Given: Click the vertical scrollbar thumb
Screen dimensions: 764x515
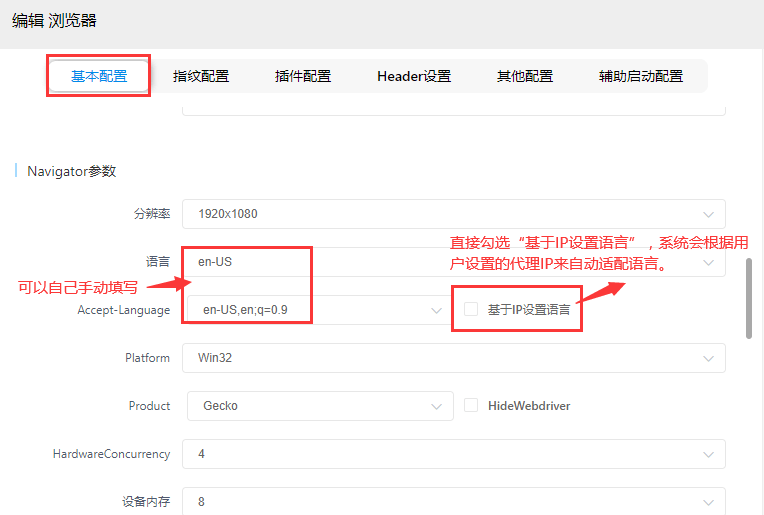Looking at the screenshot, I should pos(749,298).
